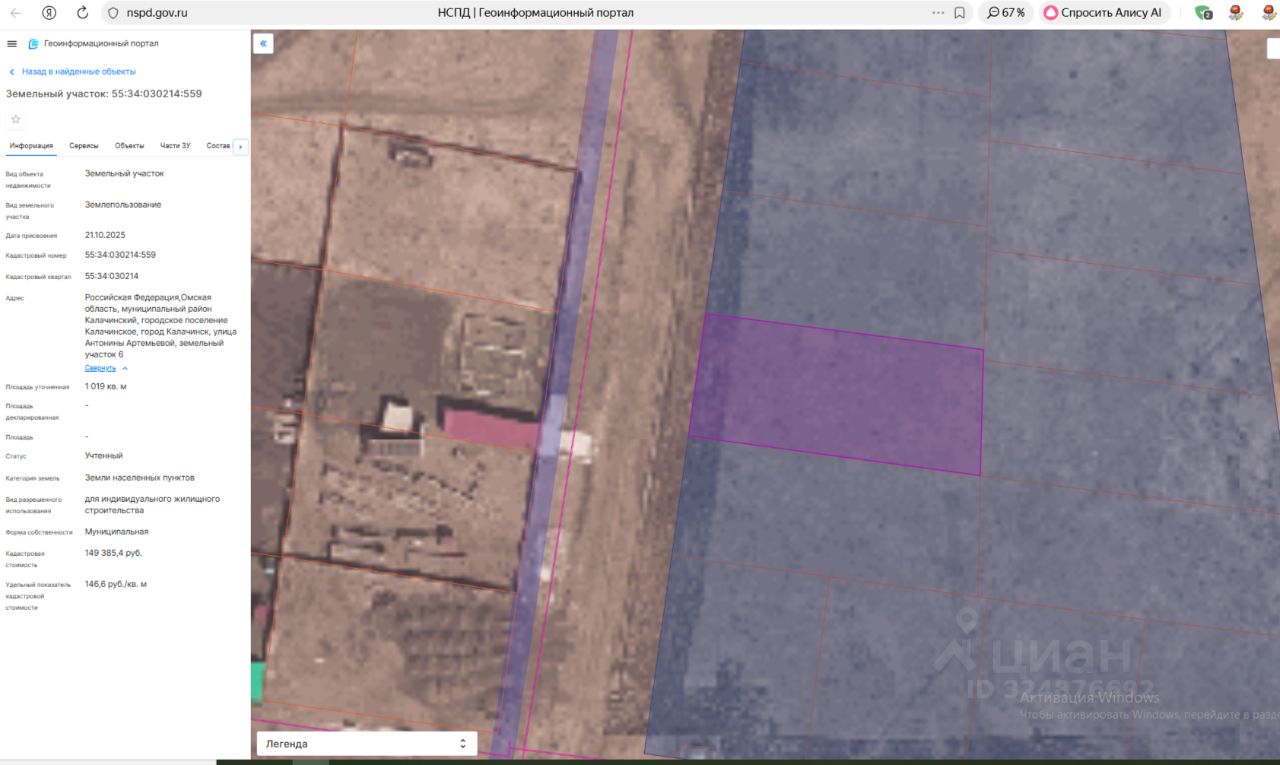Click the area value 1 019 кв. м

[x=106, y=386]
